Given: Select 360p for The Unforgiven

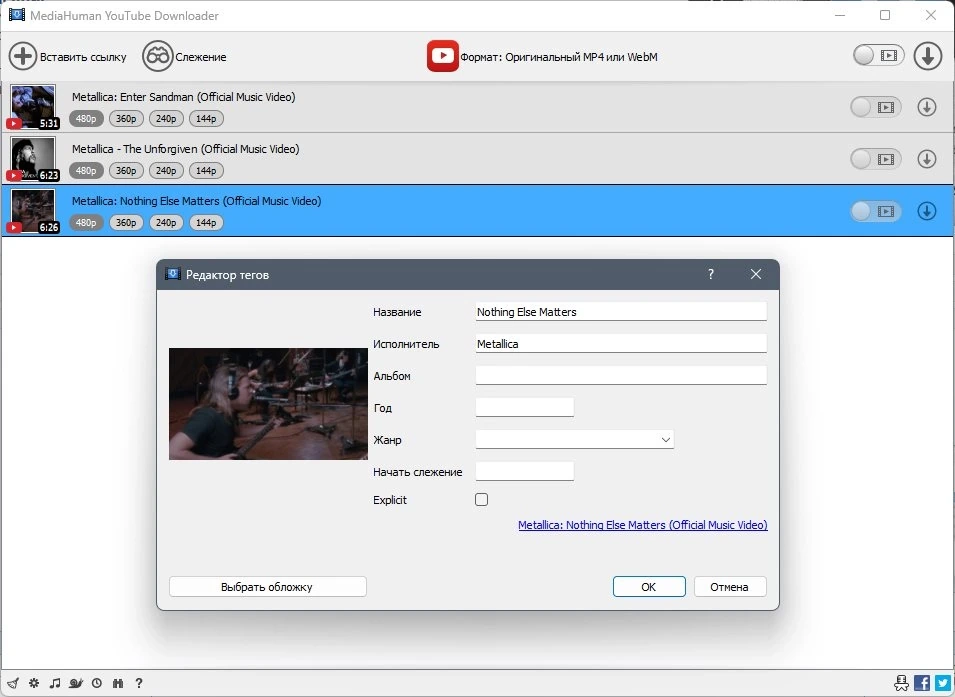Looking at the screenshot, I should (126, 171).
